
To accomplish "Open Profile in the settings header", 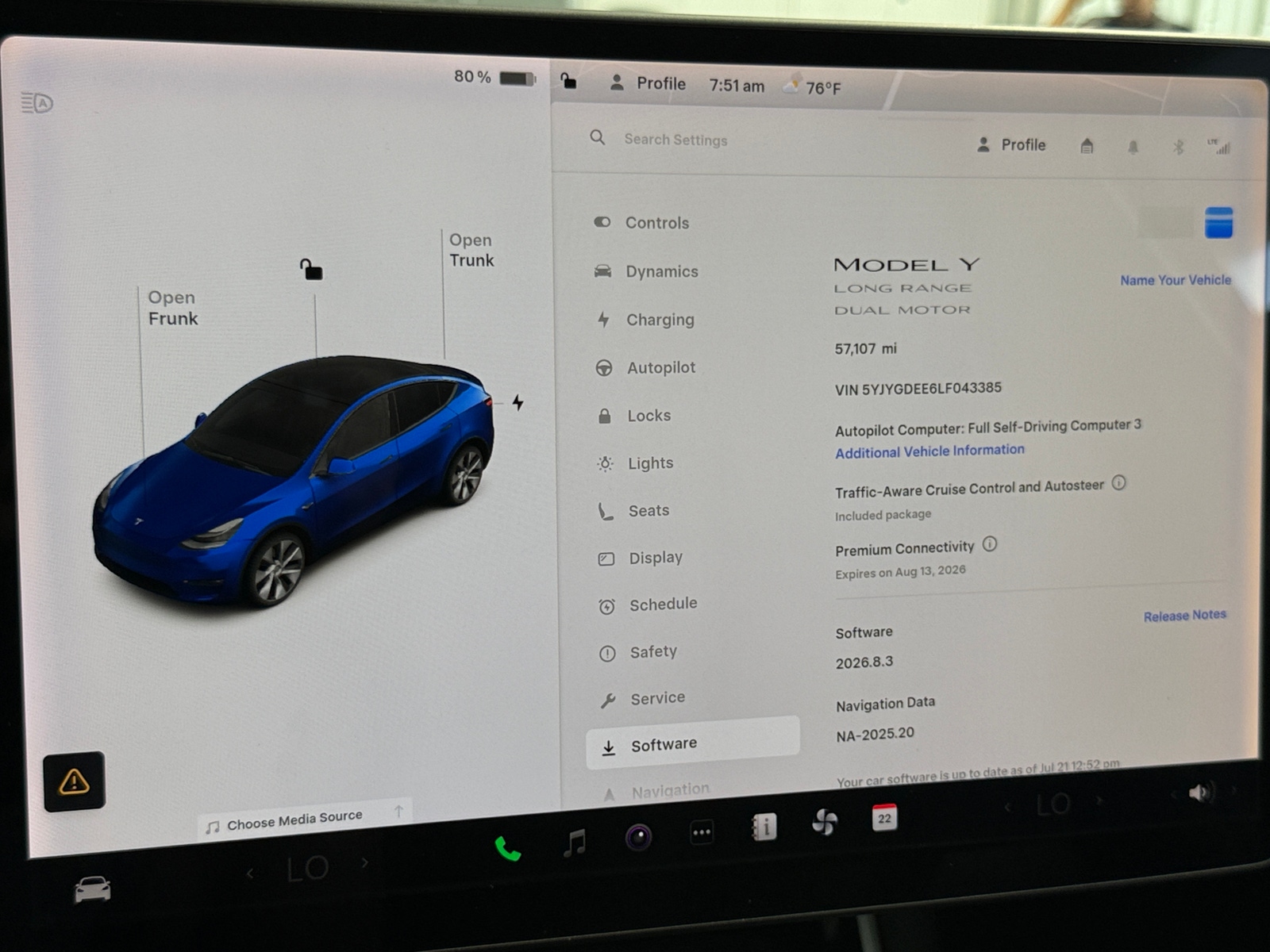I will (1010, 145).
